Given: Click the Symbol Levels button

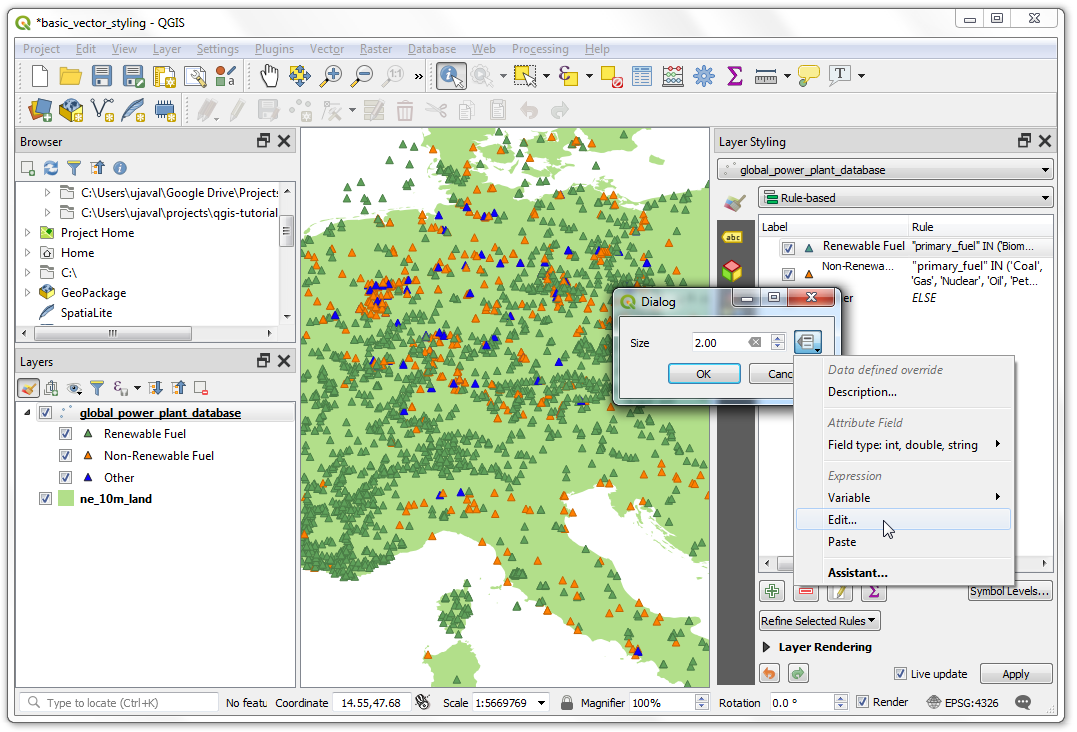Looking at the screenshot, I should click(x=1010, y=591).
